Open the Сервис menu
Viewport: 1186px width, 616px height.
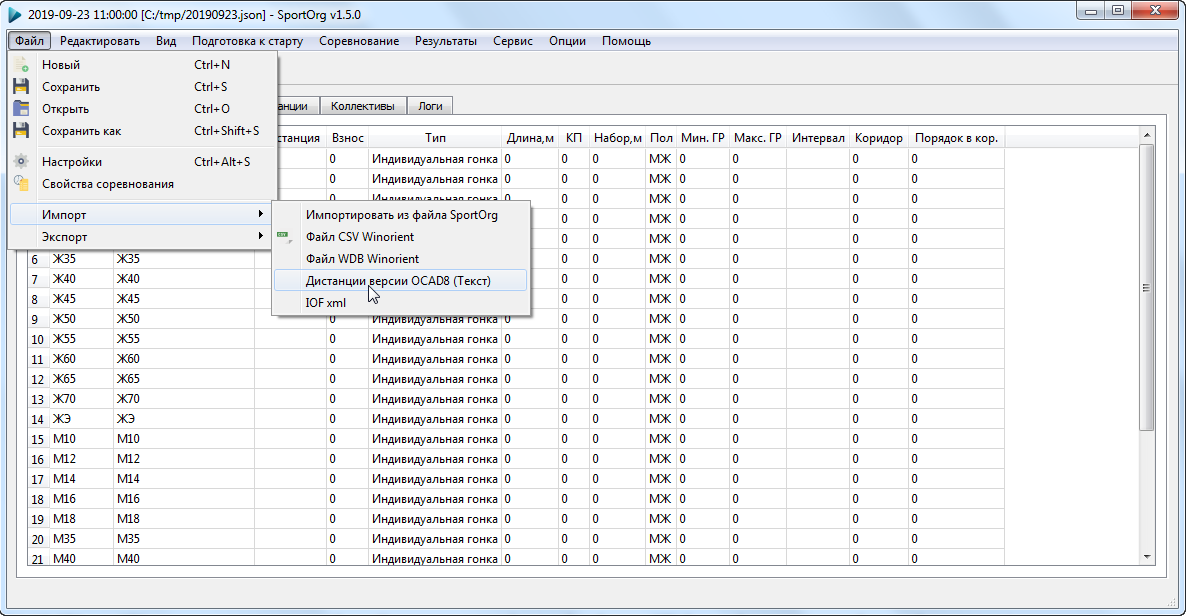513,41
